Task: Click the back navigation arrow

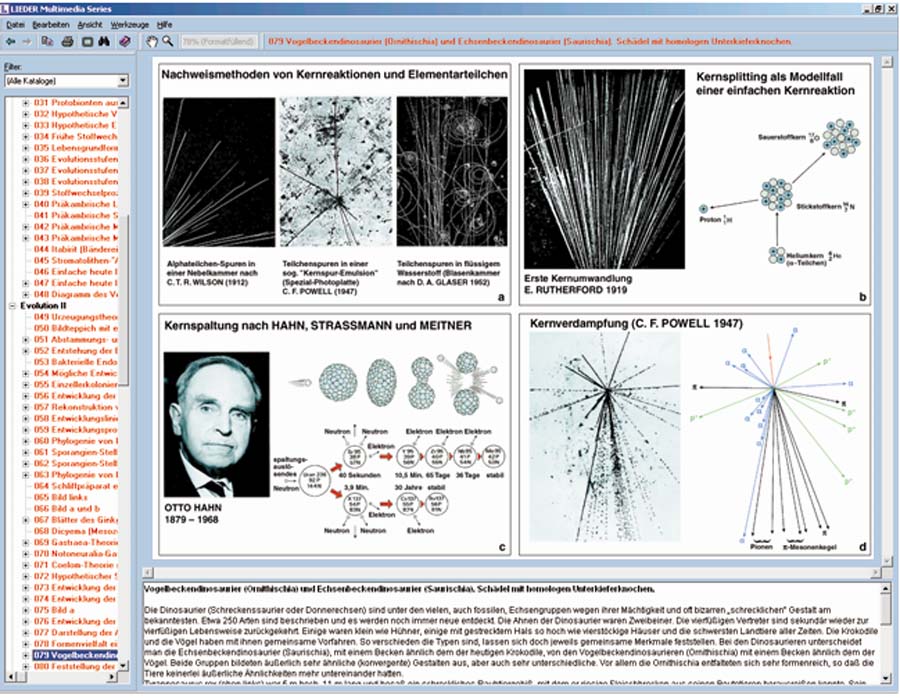Action: (10, 42)
